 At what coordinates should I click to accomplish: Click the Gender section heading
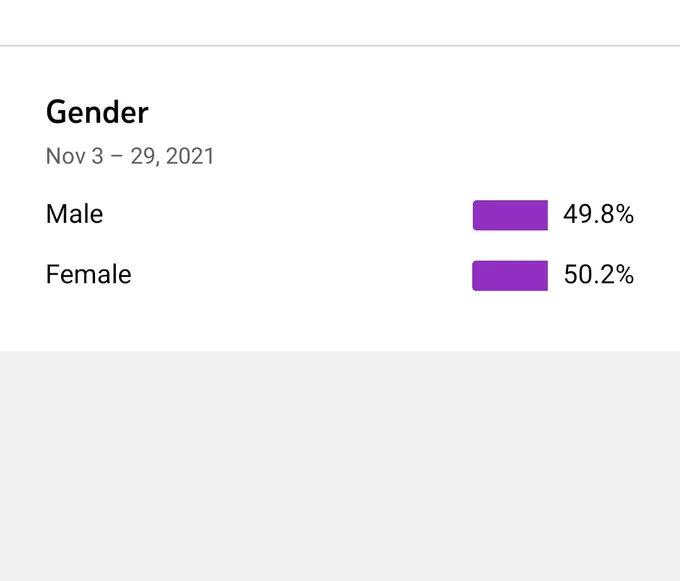pos(97,113)
